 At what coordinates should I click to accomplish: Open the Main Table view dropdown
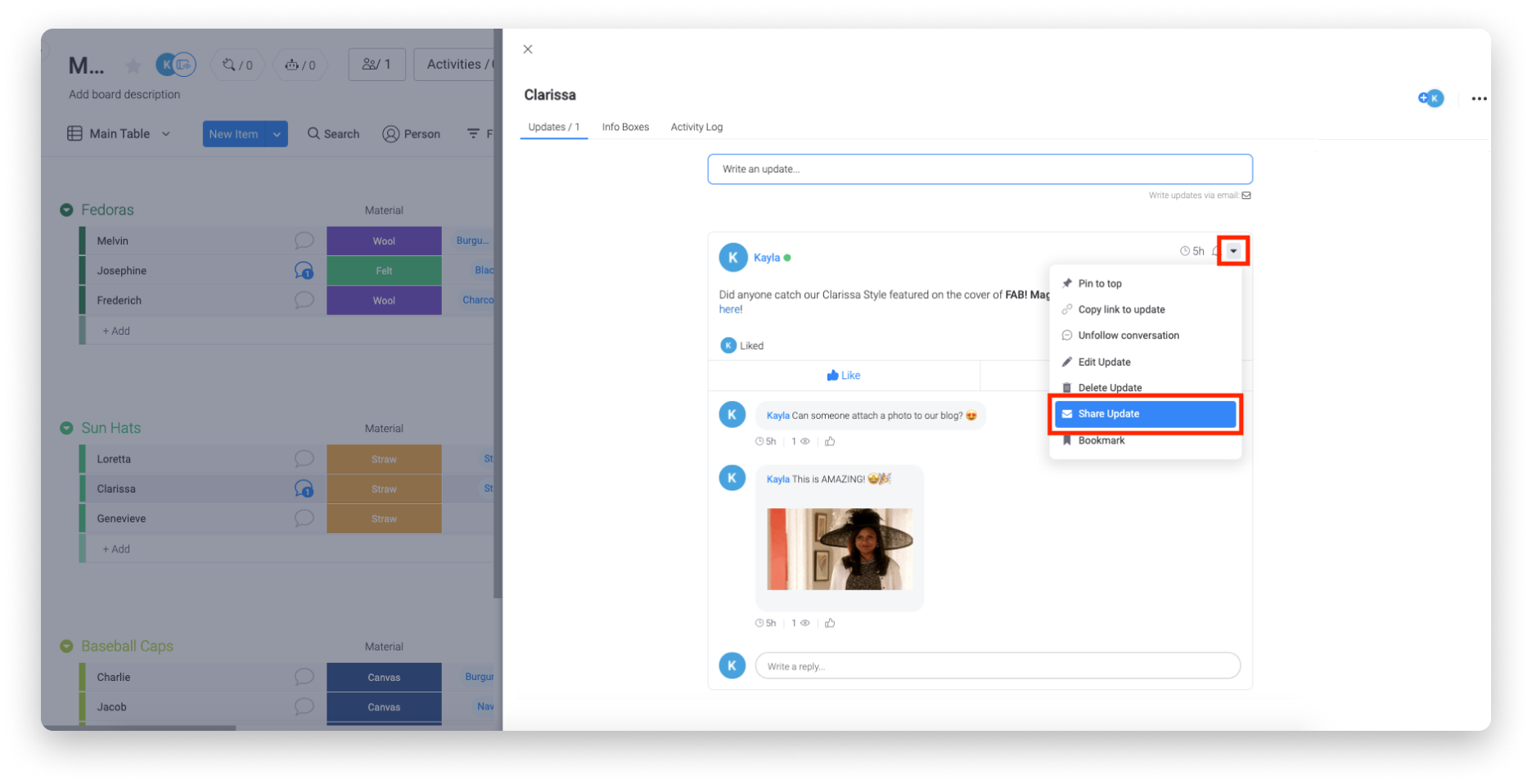tap(119, 134)
